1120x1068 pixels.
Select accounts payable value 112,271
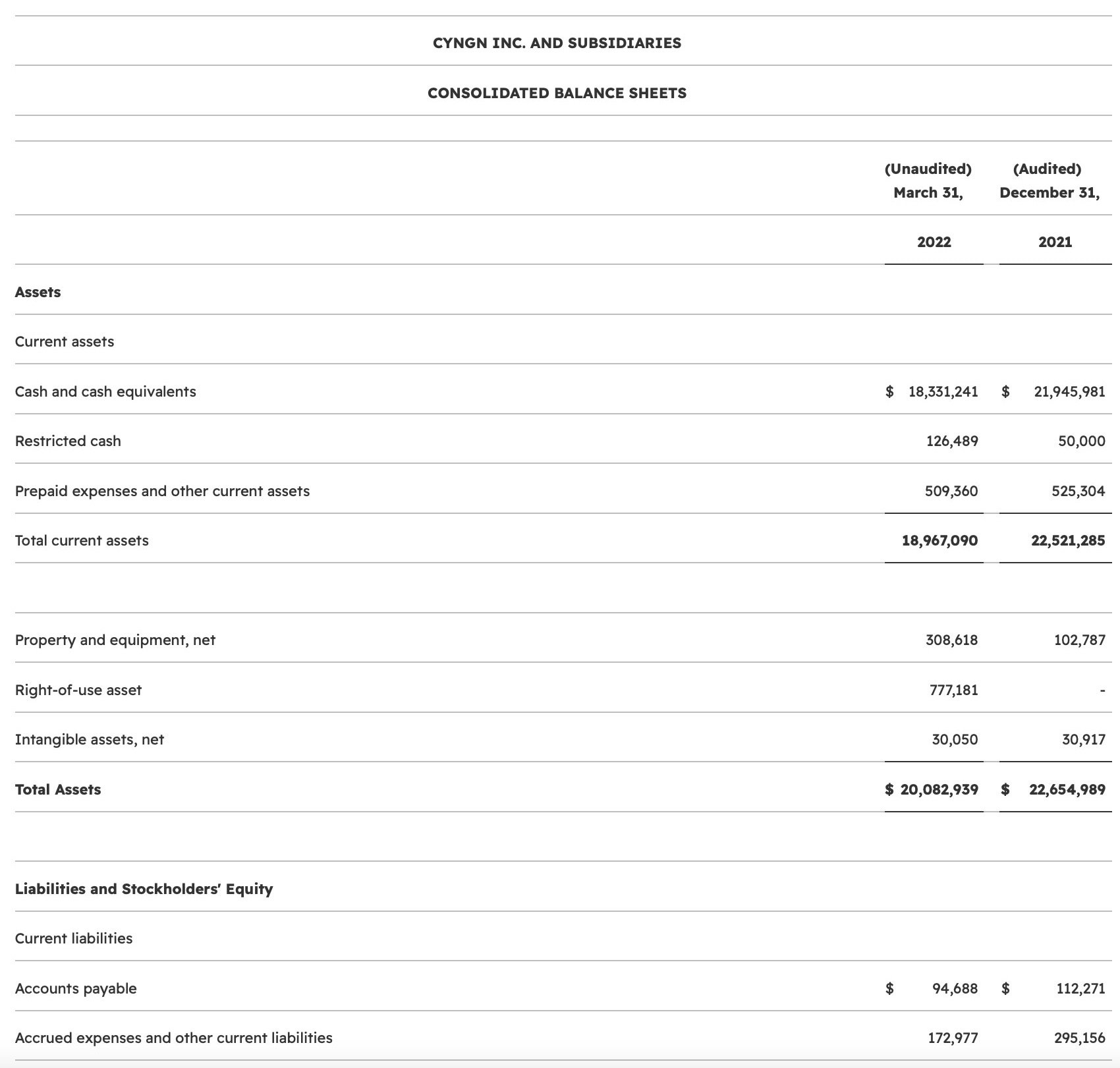point(1080,988)
